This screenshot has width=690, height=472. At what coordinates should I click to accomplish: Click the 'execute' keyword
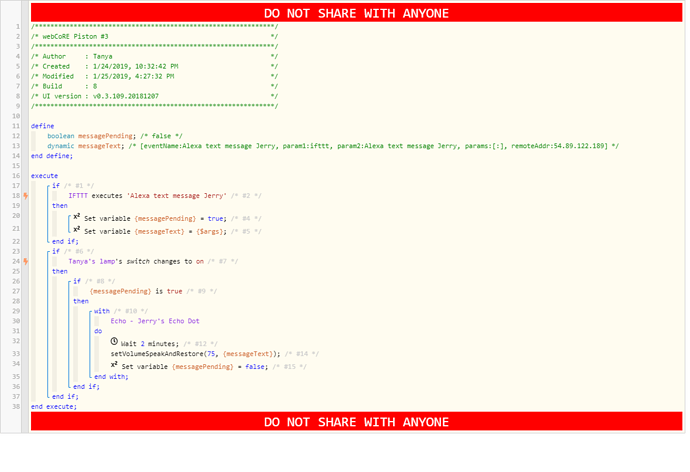tap(44, 176)
